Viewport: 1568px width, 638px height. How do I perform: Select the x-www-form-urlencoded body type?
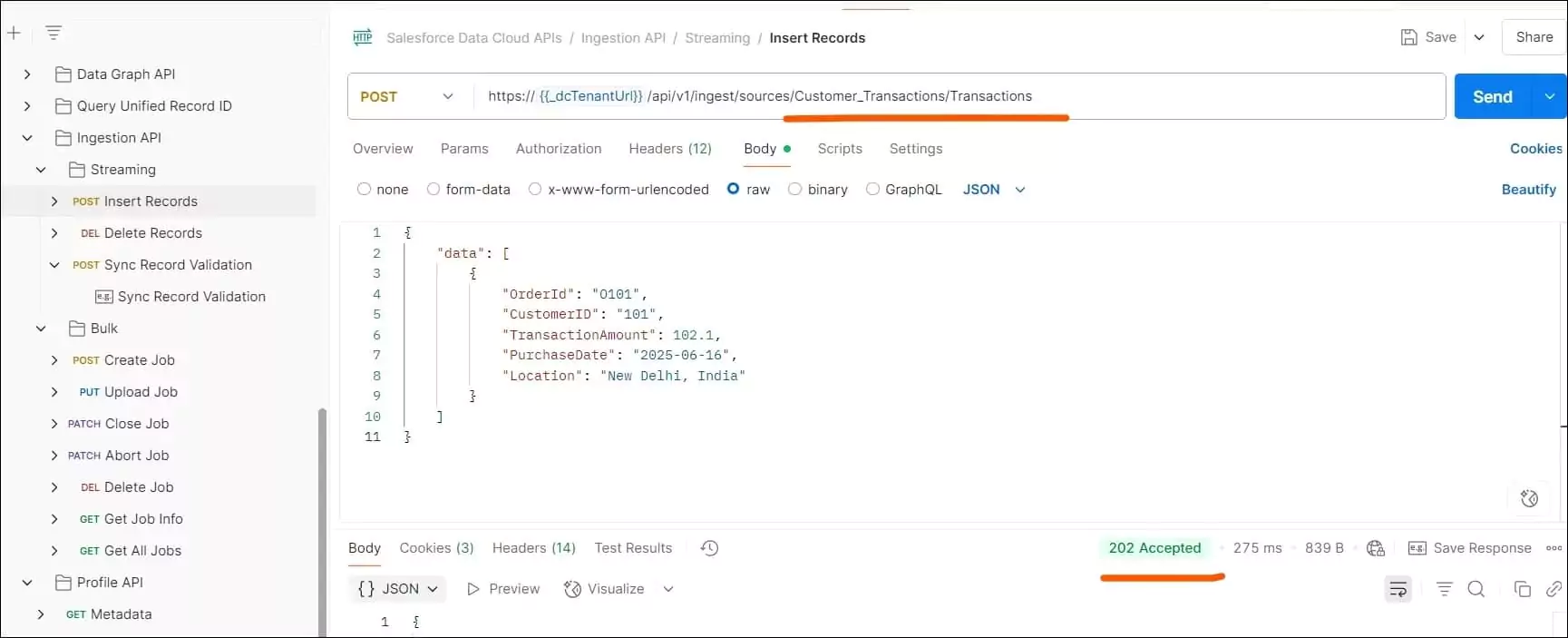coord(535,189)
